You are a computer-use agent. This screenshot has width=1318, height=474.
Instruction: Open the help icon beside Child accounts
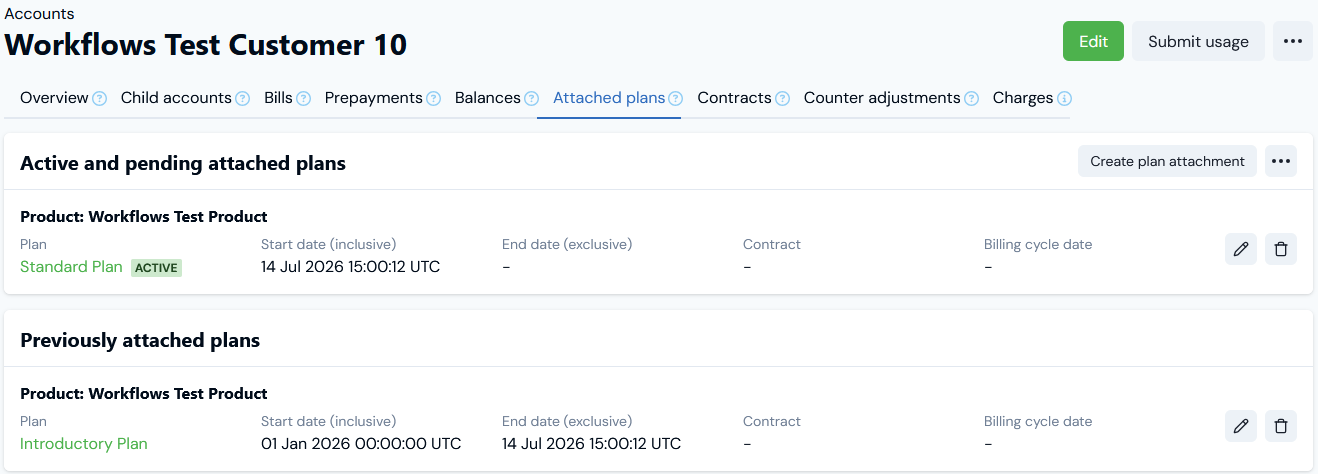coord(242,99)
